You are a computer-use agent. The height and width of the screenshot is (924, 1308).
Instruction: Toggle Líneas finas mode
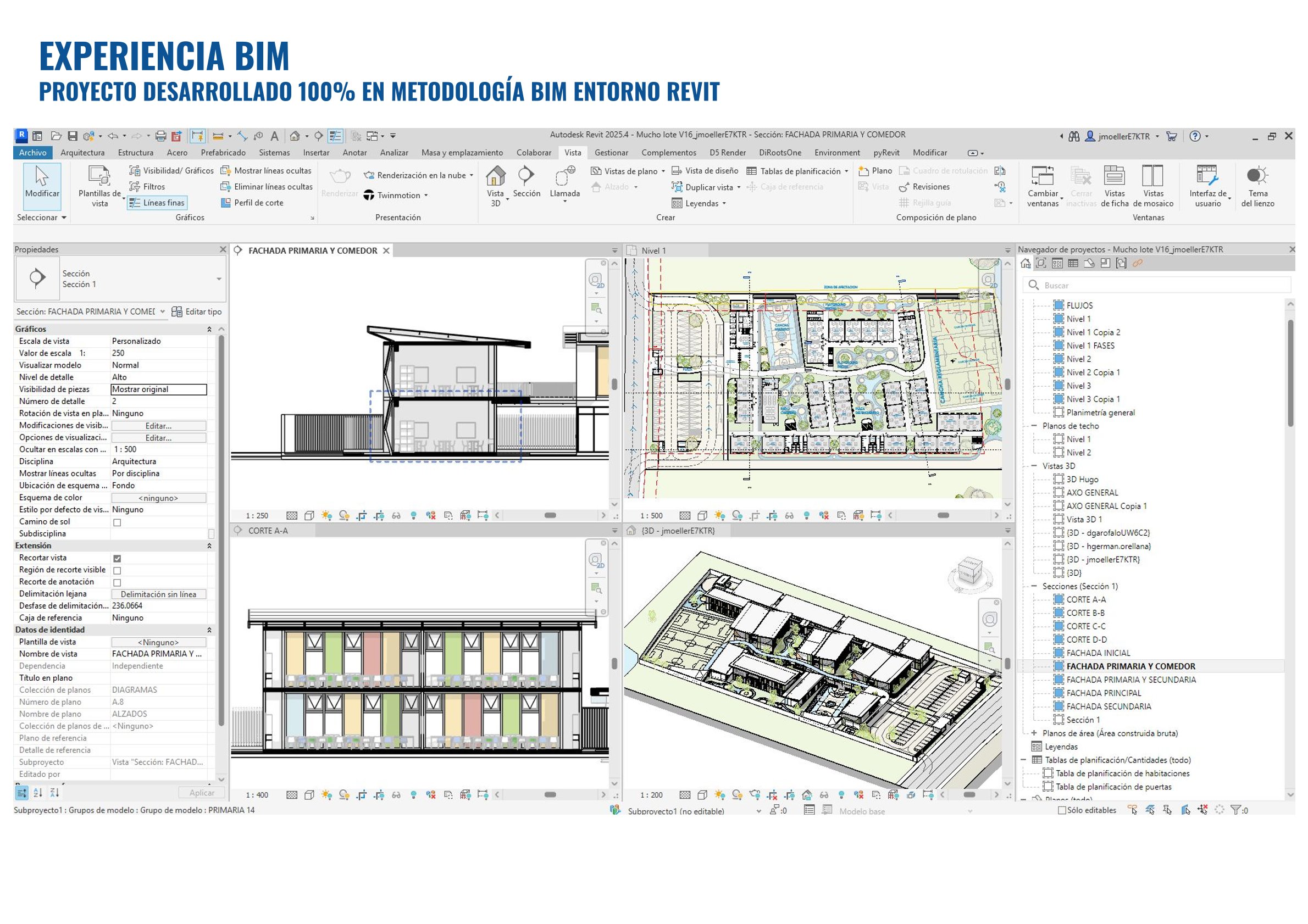click(157, 203)
